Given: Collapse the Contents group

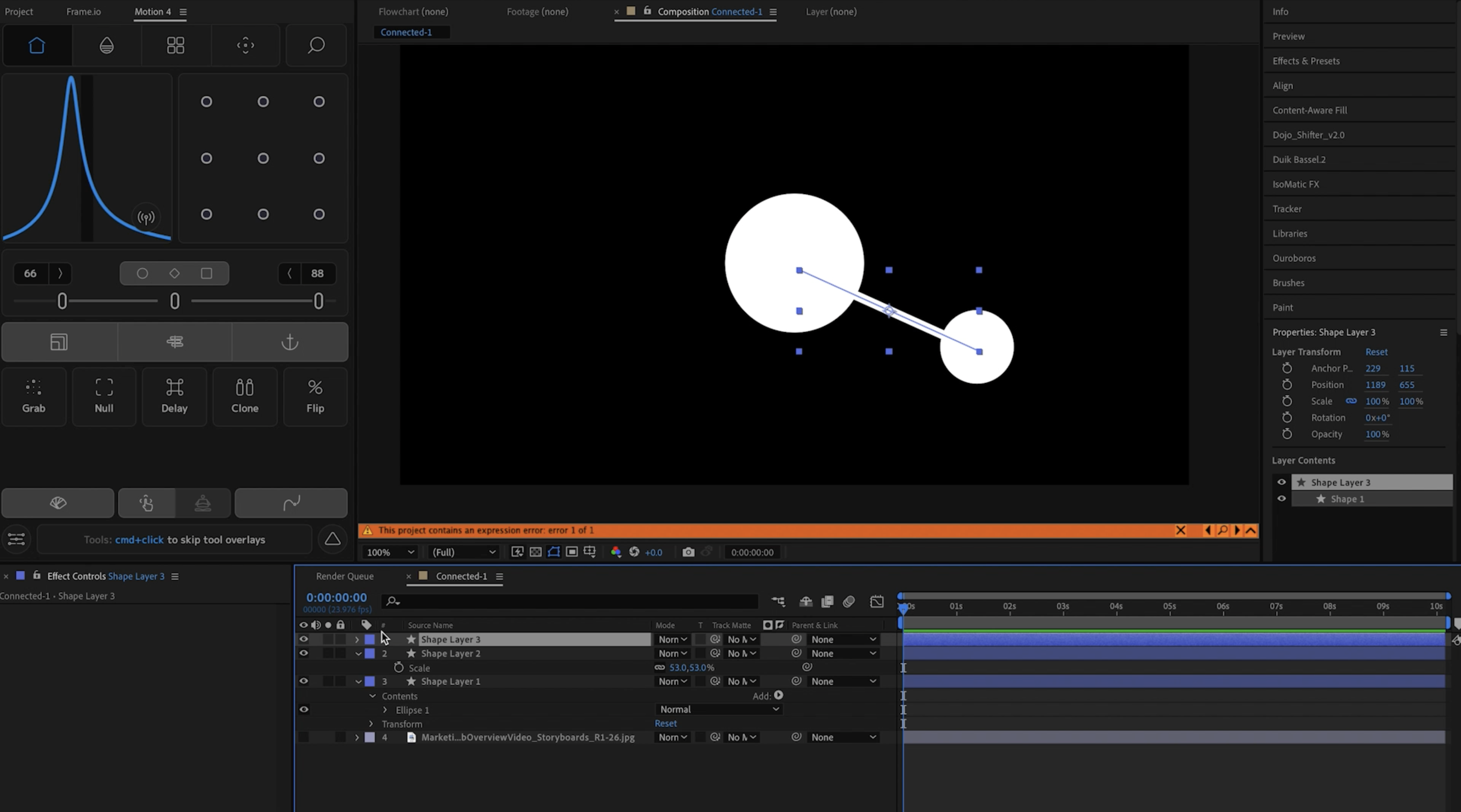Looking at the screenshot, I should pyautogui.click(x=373, y=696).
